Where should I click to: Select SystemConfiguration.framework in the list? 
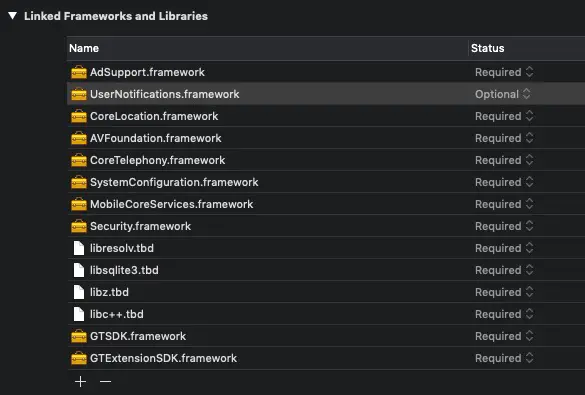(x=326, y=182)
